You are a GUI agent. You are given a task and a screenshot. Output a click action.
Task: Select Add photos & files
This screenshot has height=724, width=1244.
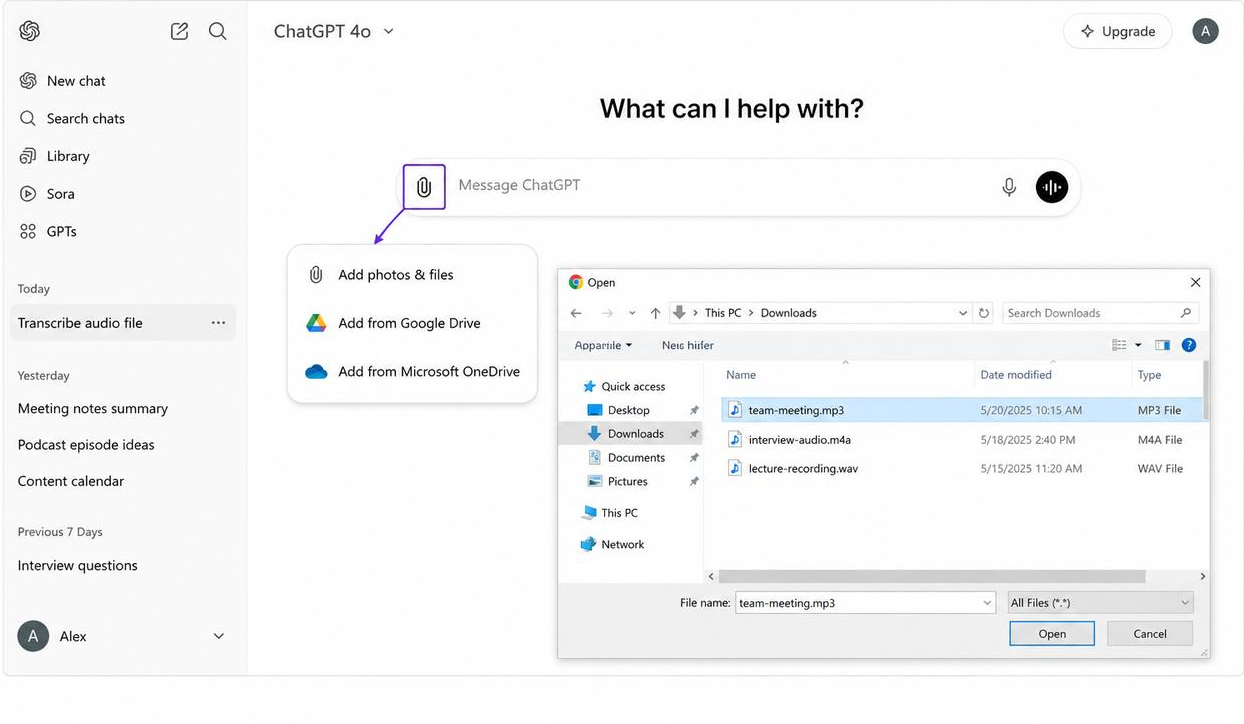coord(412,275)
